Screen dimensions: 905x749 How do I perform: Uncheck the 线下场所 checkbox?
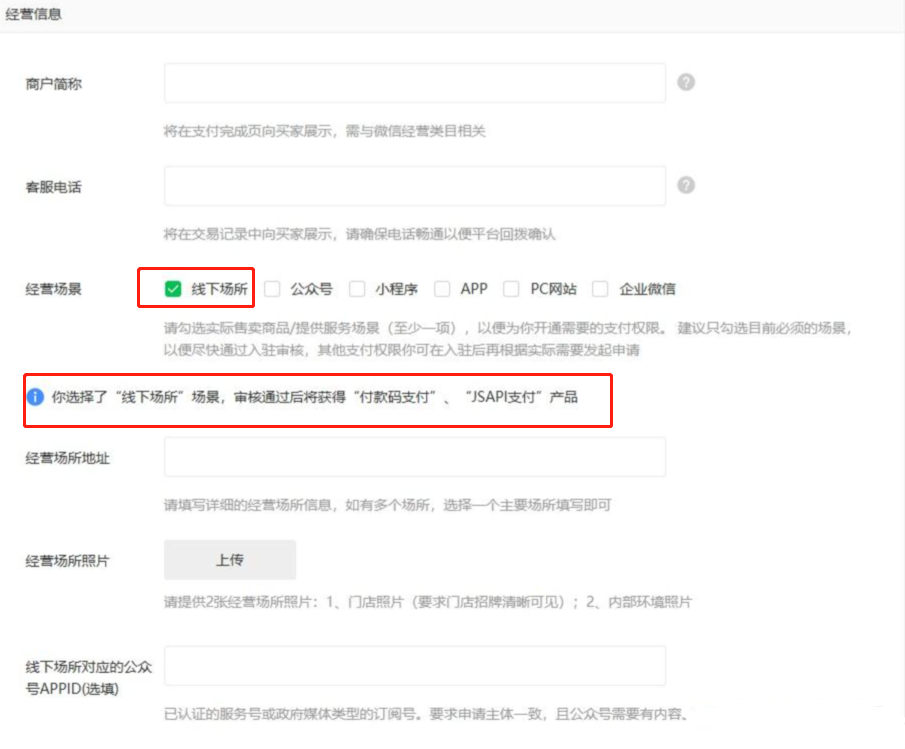pyautogui.click(x=173, y=289)
